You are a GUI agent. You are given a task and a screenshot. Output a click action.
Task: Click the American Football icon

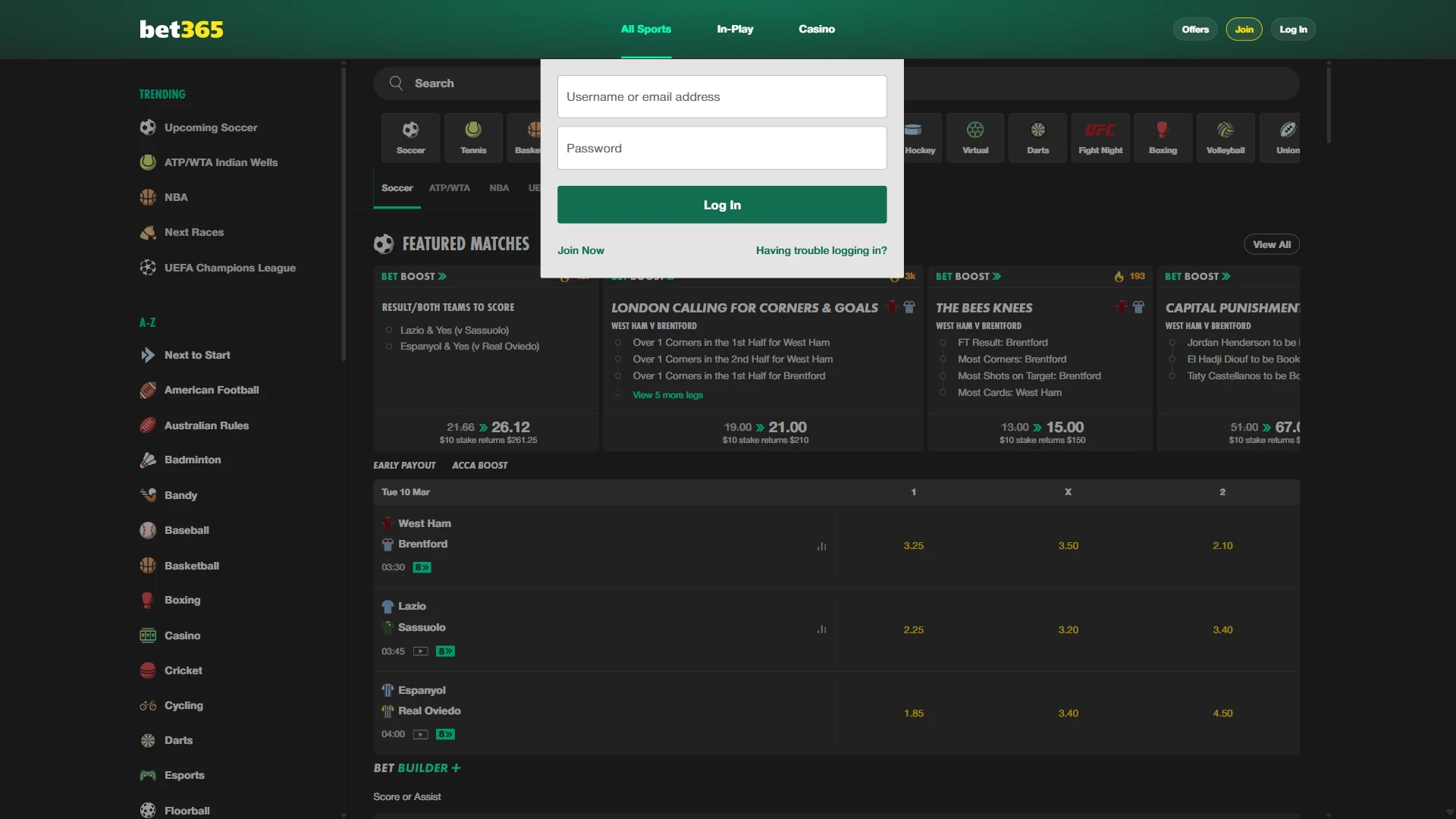148,390
